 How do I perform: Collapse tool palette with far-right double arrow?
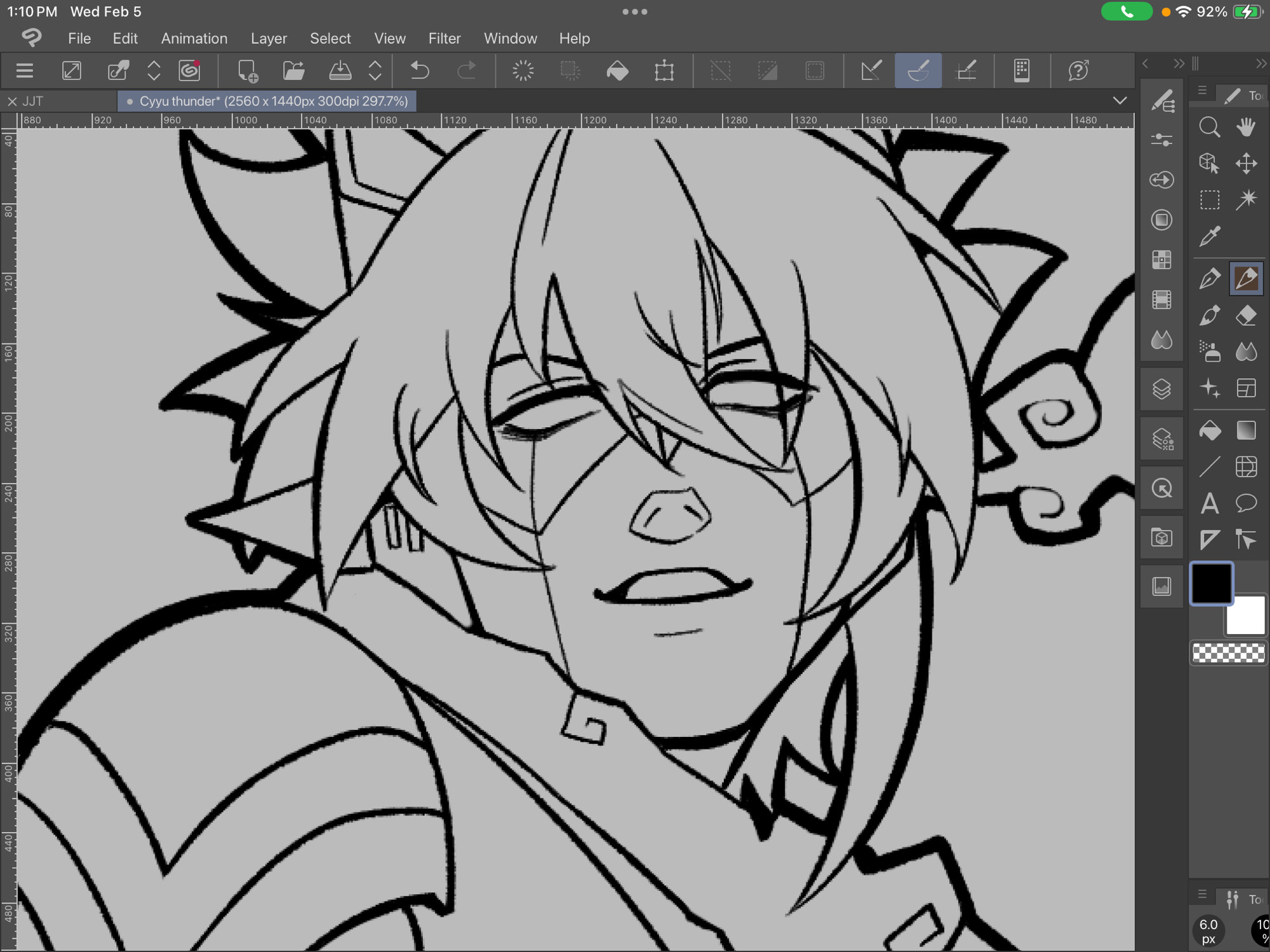coord(1261,63)
